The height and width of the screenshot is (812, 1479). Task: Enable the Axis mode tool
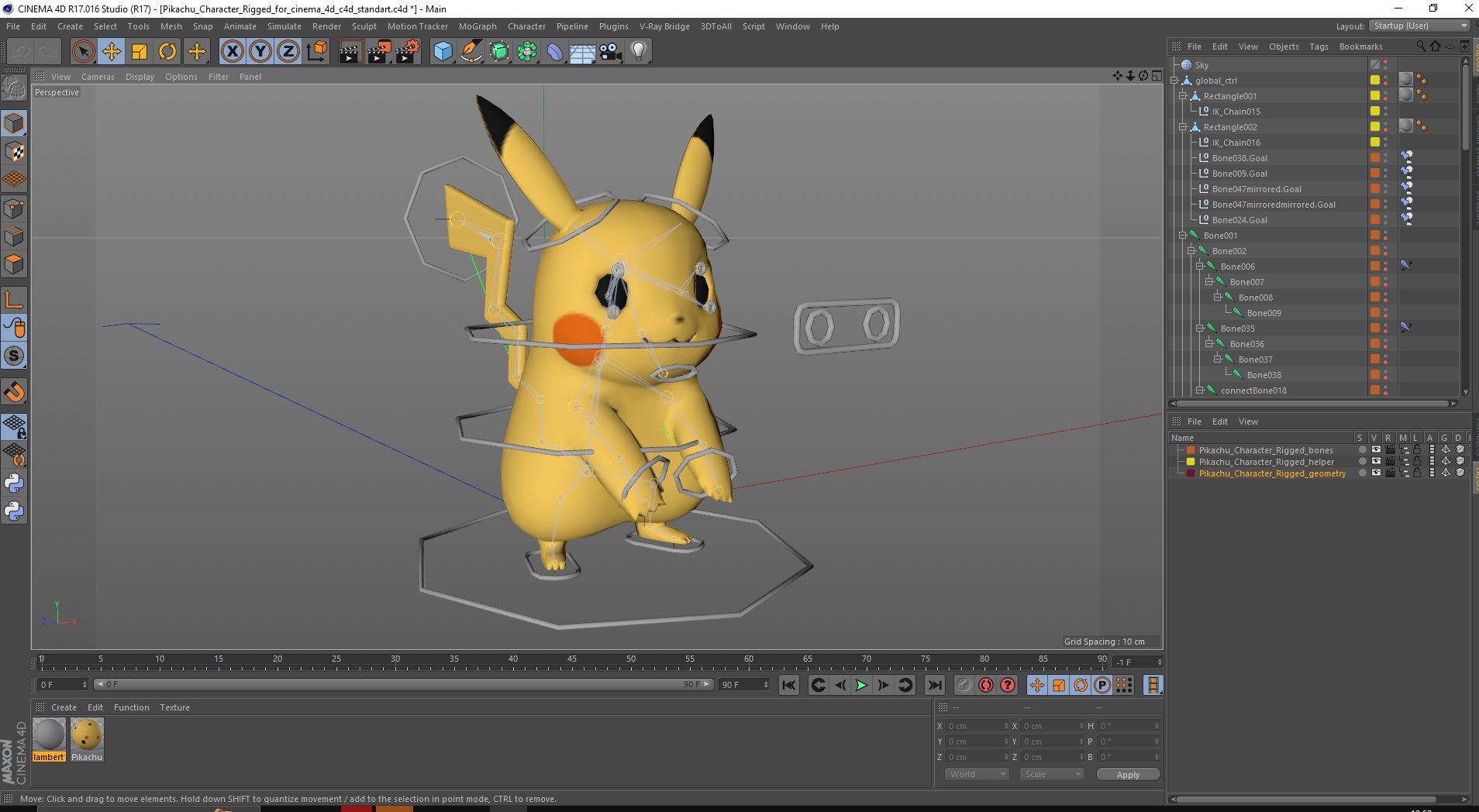click(x=14, y=300)
